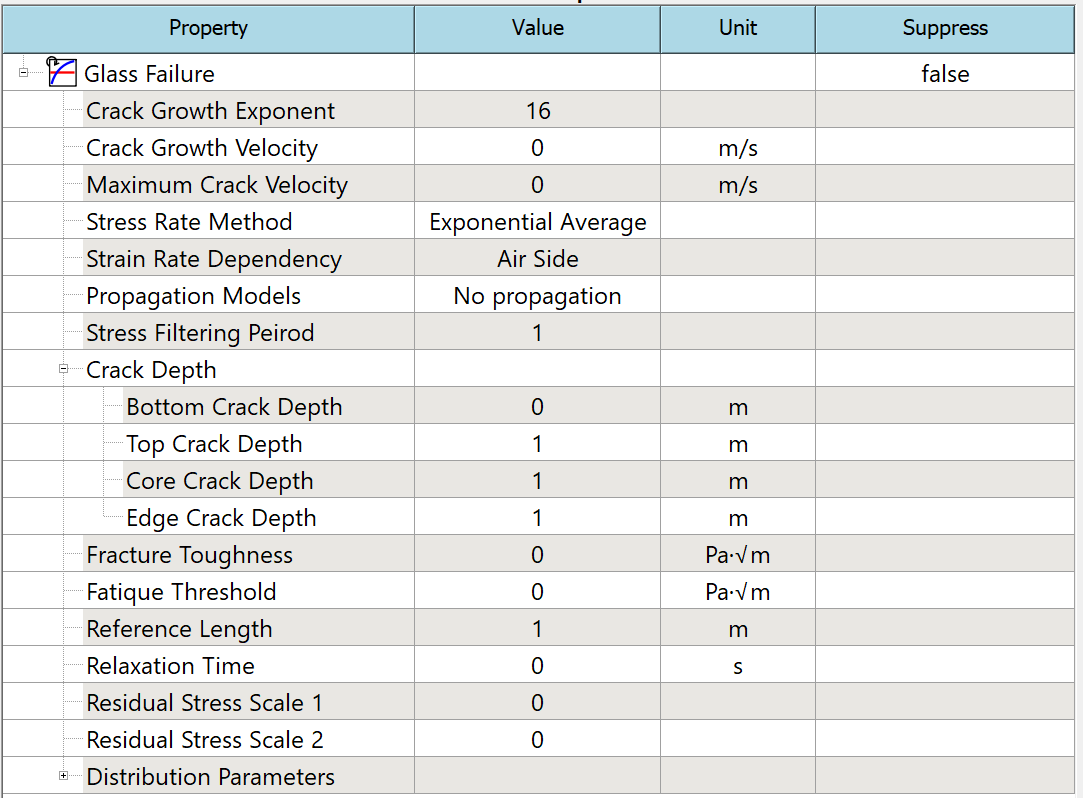Toggle the Suppress value from false

(x=943, y=73)
